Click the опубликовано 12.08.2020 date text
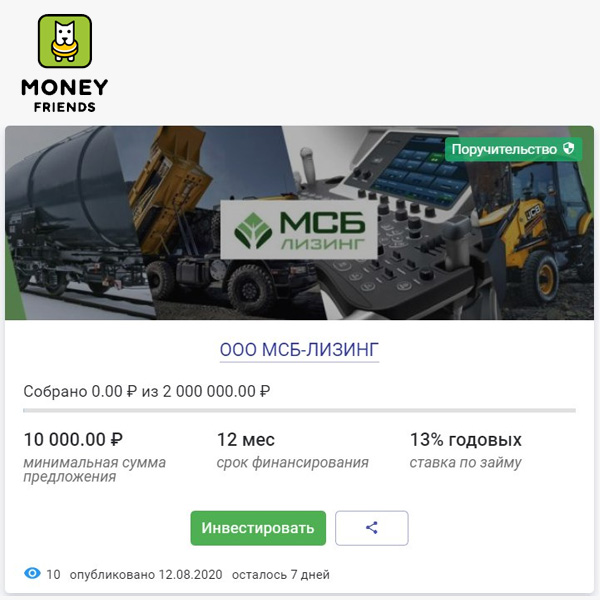600x600 pixels. point(146,574)
